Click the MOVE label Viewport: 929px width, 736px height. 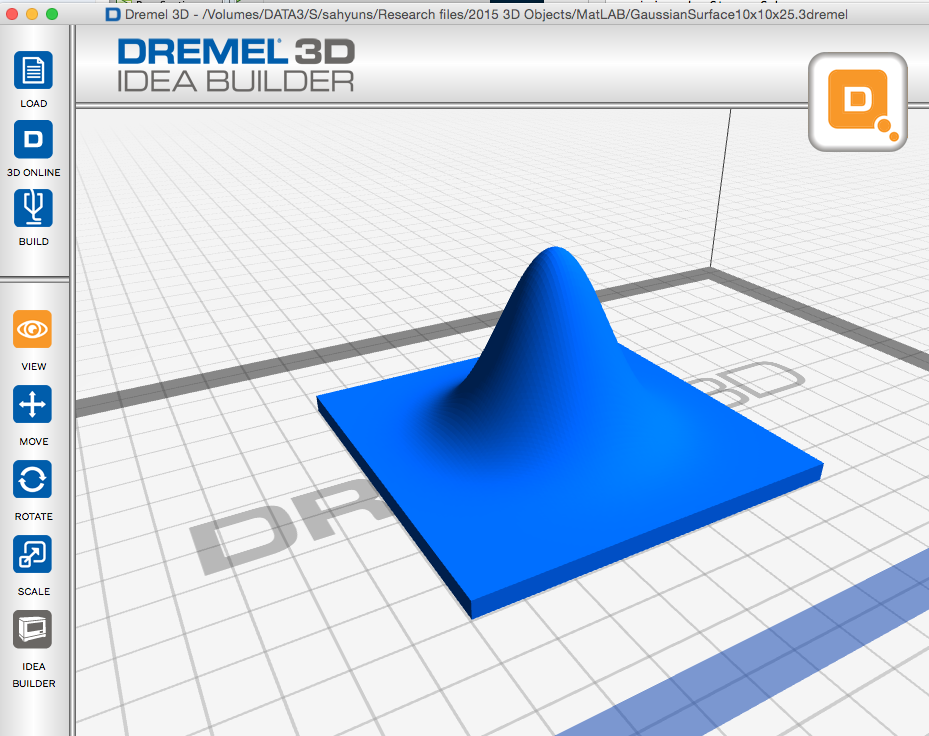click(34, 441)
